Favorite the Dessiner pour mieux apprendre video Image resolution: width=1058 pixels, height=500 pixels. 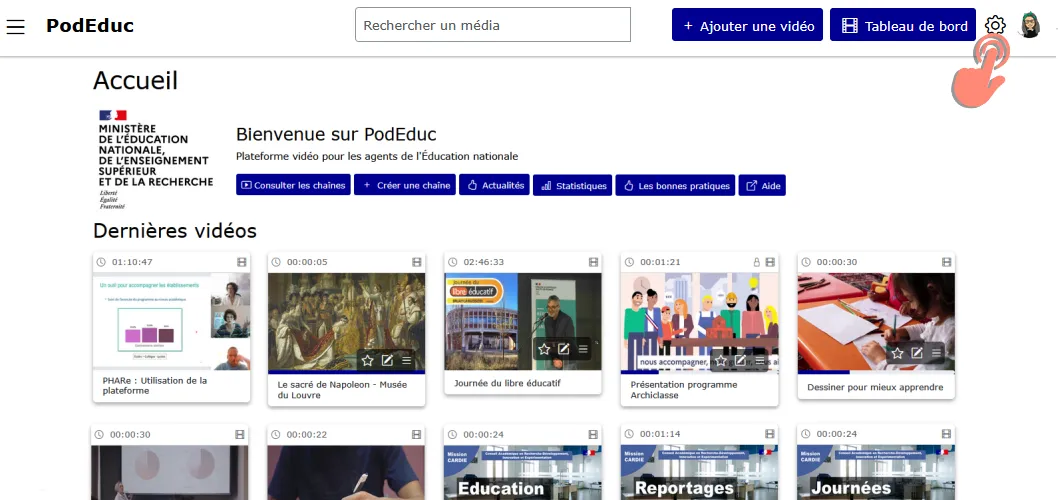click(x=897, y=353)
